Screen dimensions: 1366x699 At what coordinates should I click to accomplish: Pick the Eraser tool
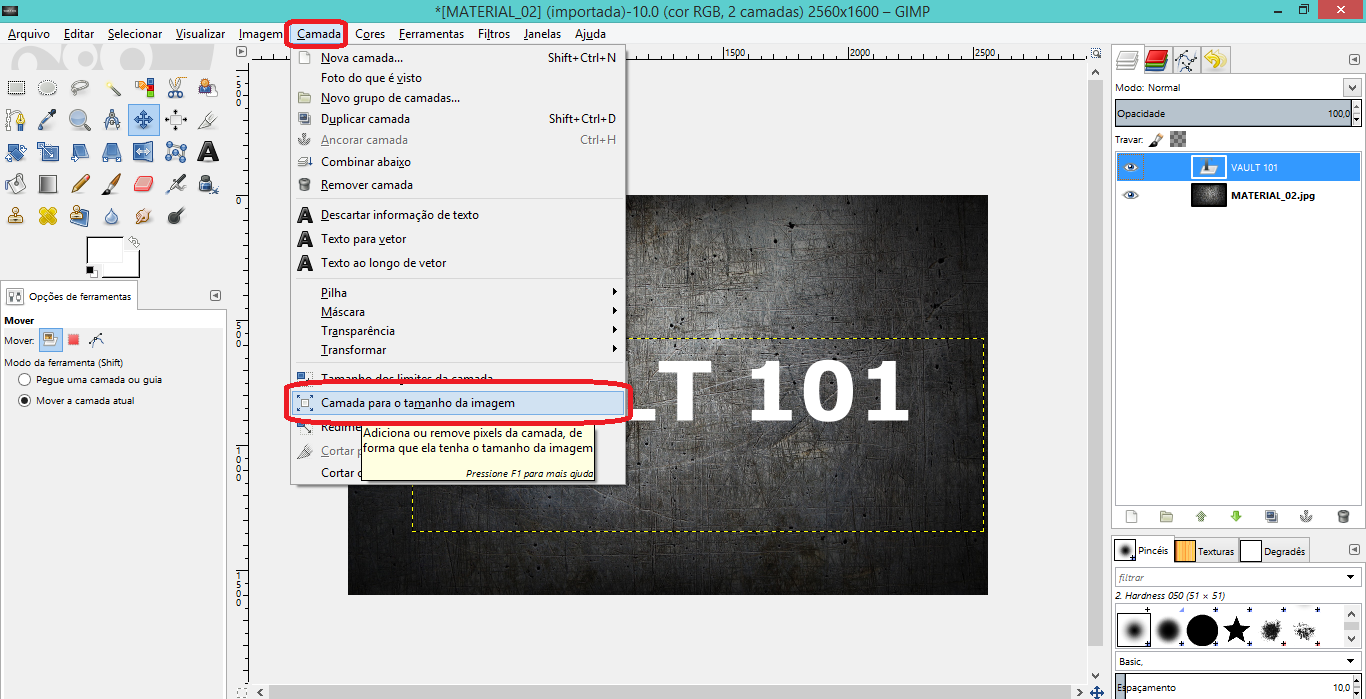[x=144, y=183]
